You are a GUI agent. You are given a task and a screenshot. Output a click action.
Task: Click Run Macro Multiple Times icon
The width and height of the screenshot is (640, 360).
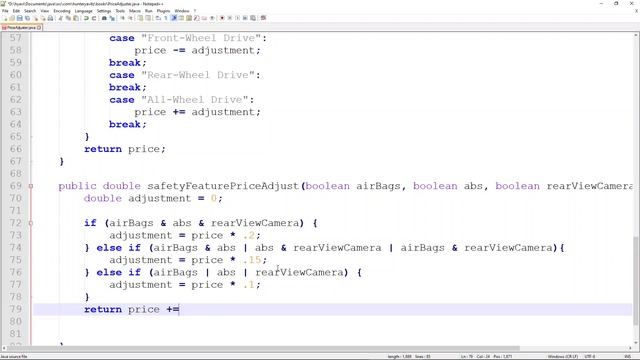[245, 18]
